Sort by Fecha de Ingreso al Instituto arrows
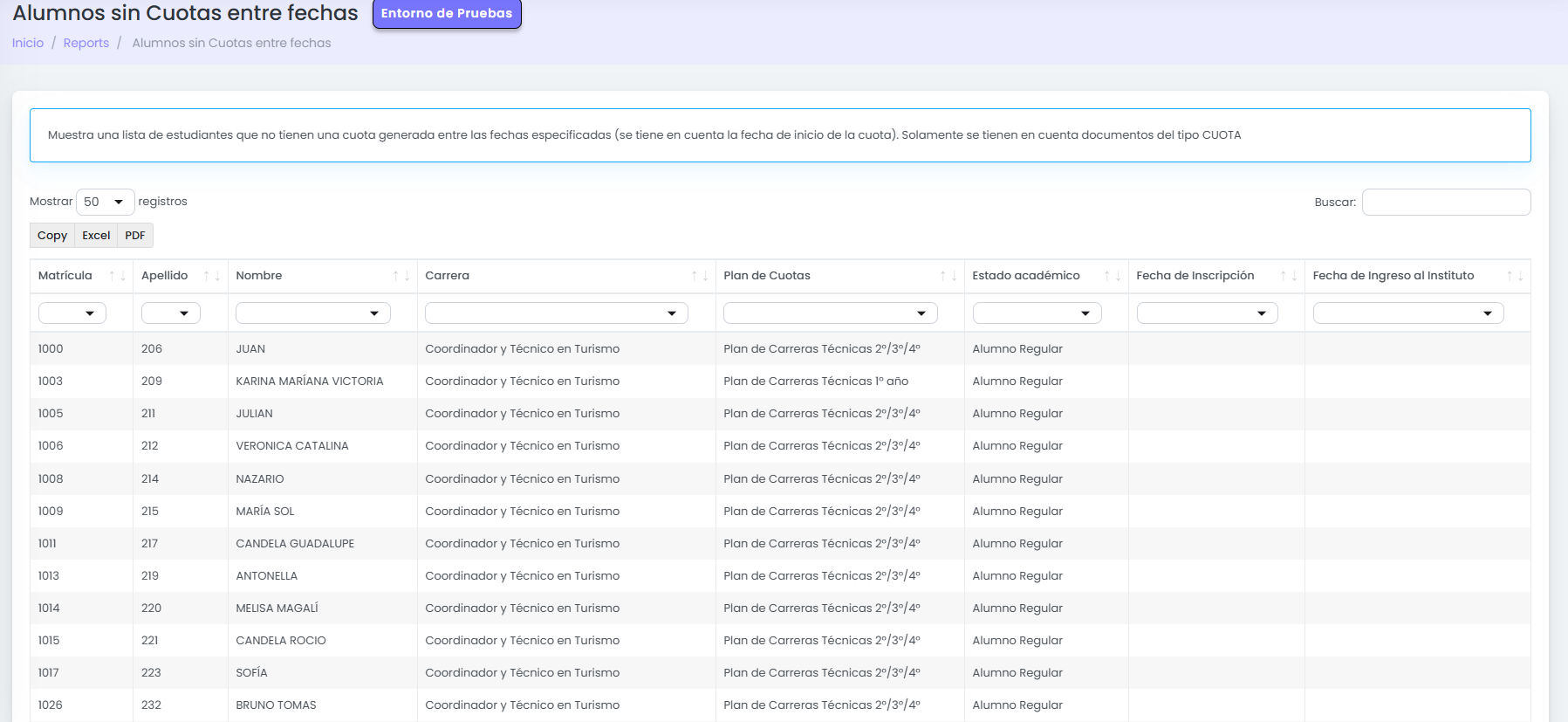1568x722 pixels. pos(1515,276)
